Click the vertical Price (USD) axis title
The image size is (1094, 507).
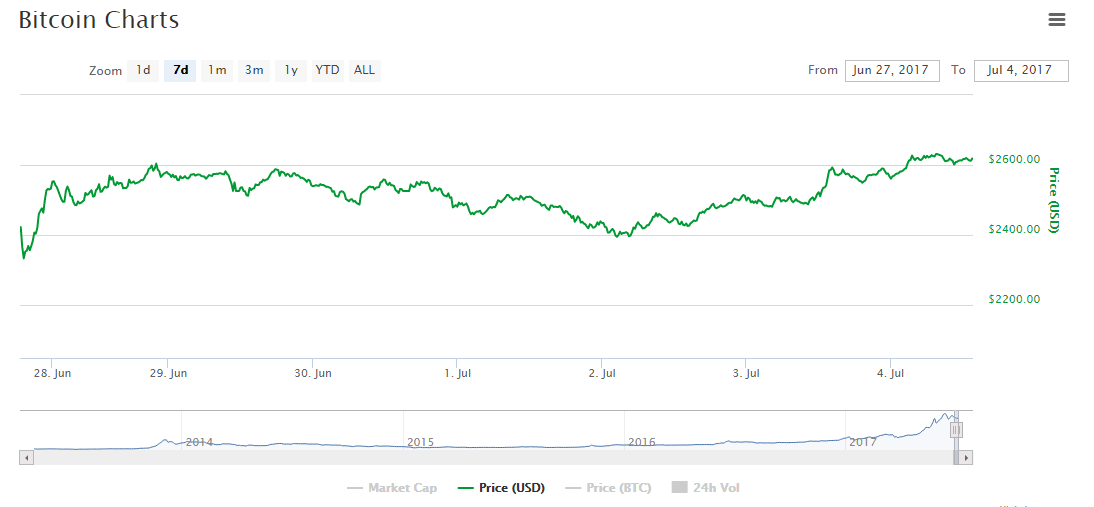click(1054, 199)
